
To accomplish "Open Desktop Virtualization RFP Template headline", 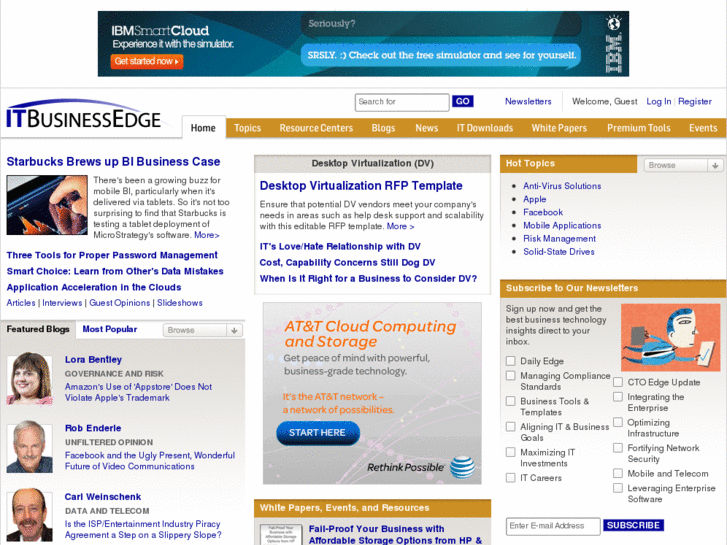I will (361, 186).
